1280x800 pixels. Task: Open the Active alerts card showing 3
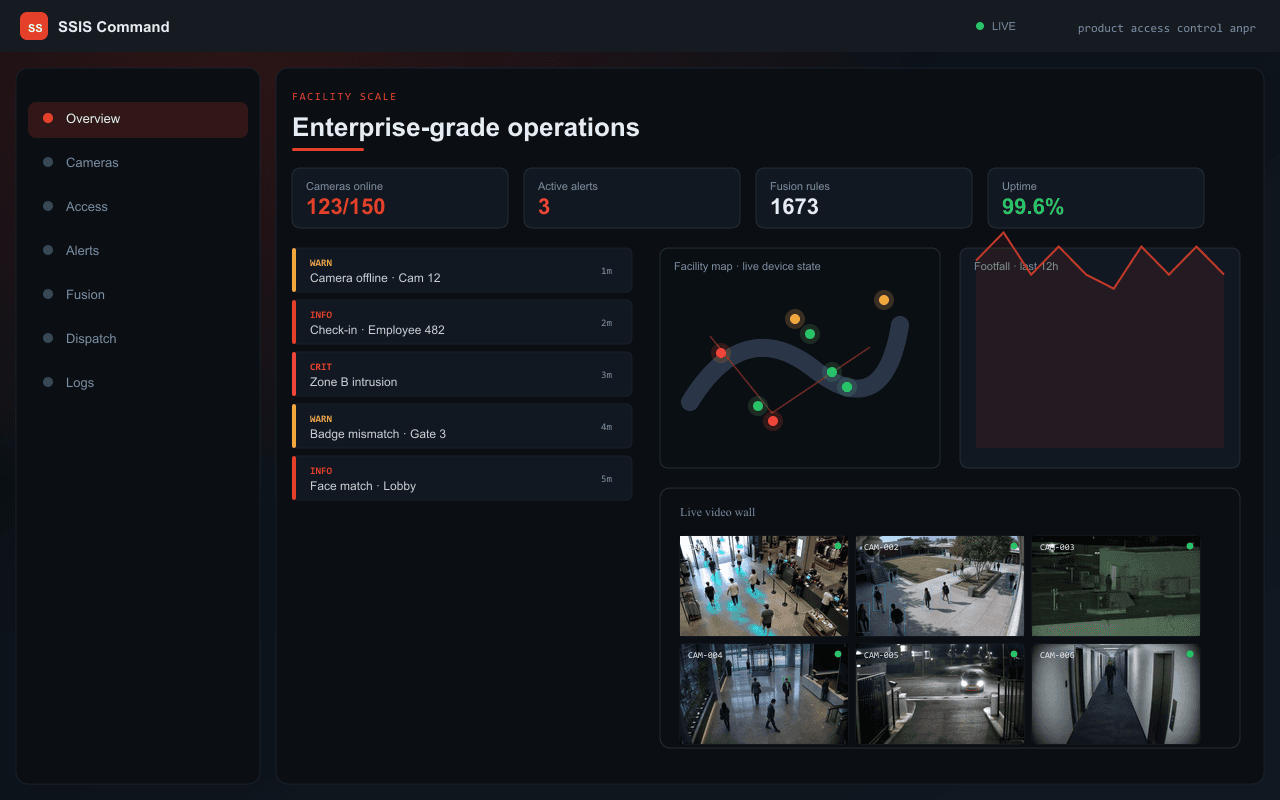632,198
